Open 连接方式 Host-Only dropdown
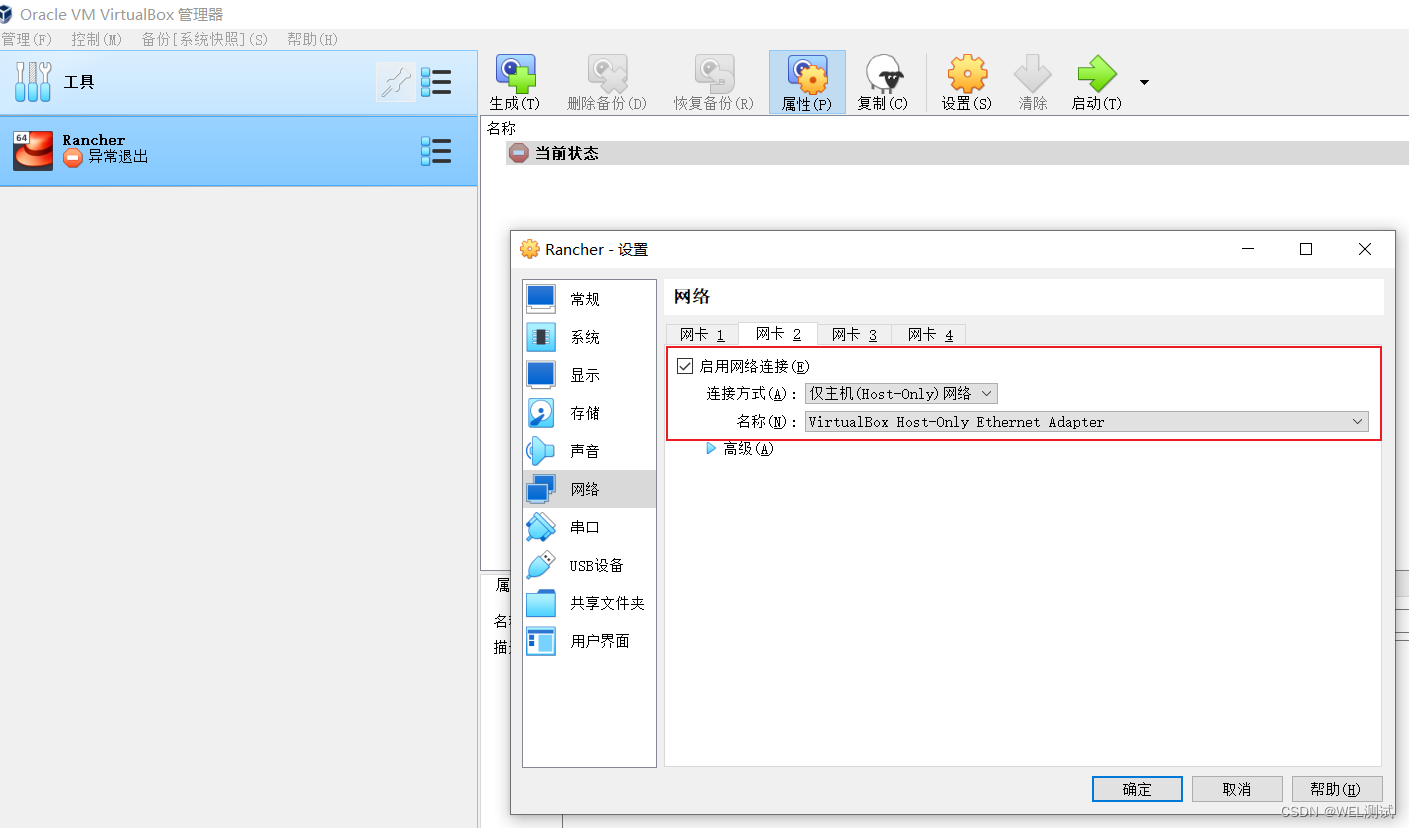 point(901,394)
